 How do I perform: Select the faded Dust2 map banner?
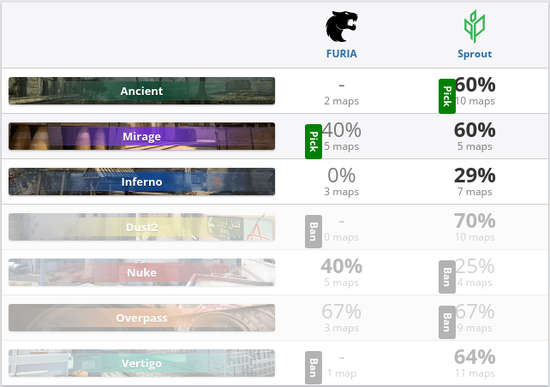tap(142, 227)
